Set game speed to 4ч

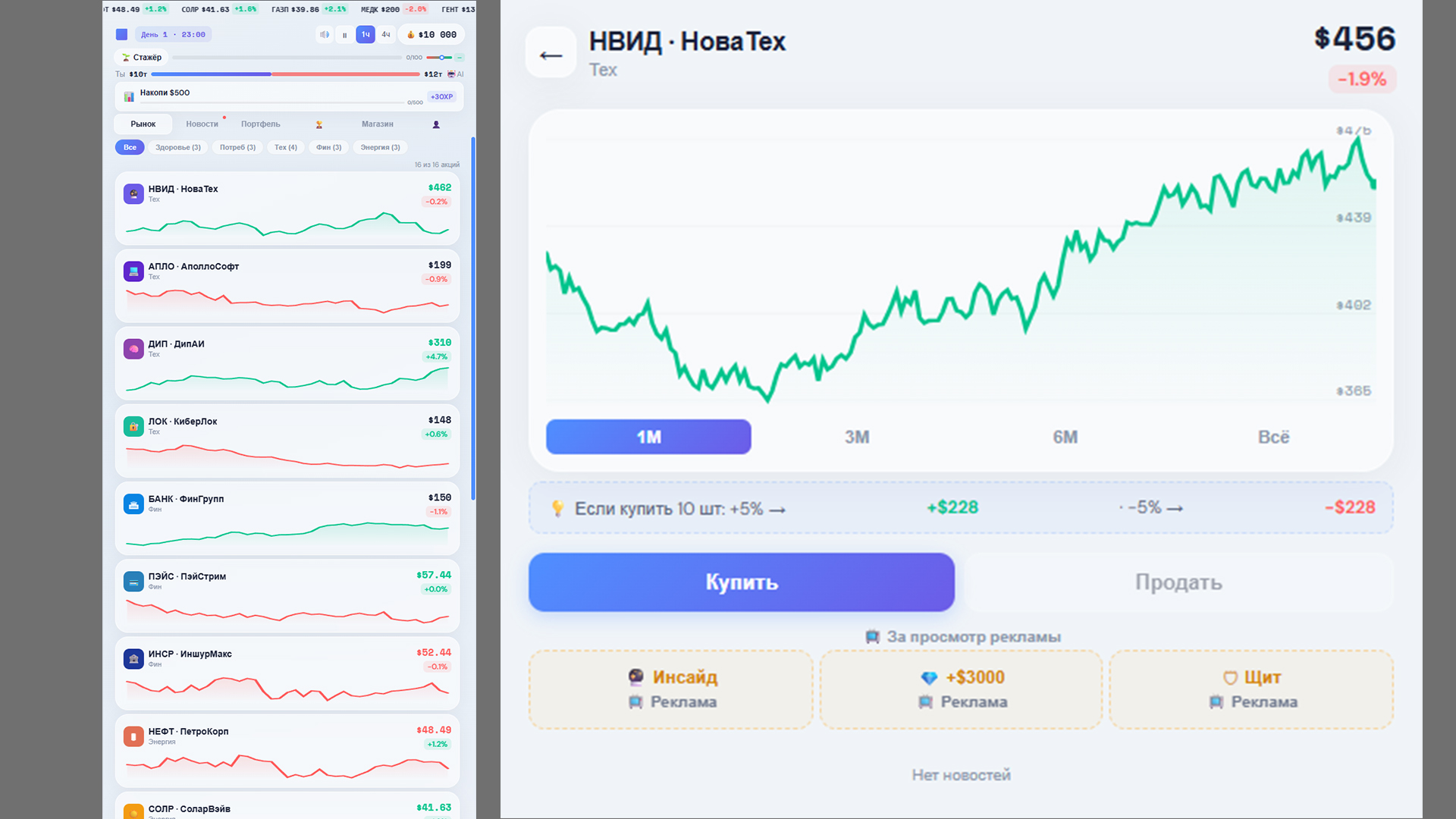(386, 35)
